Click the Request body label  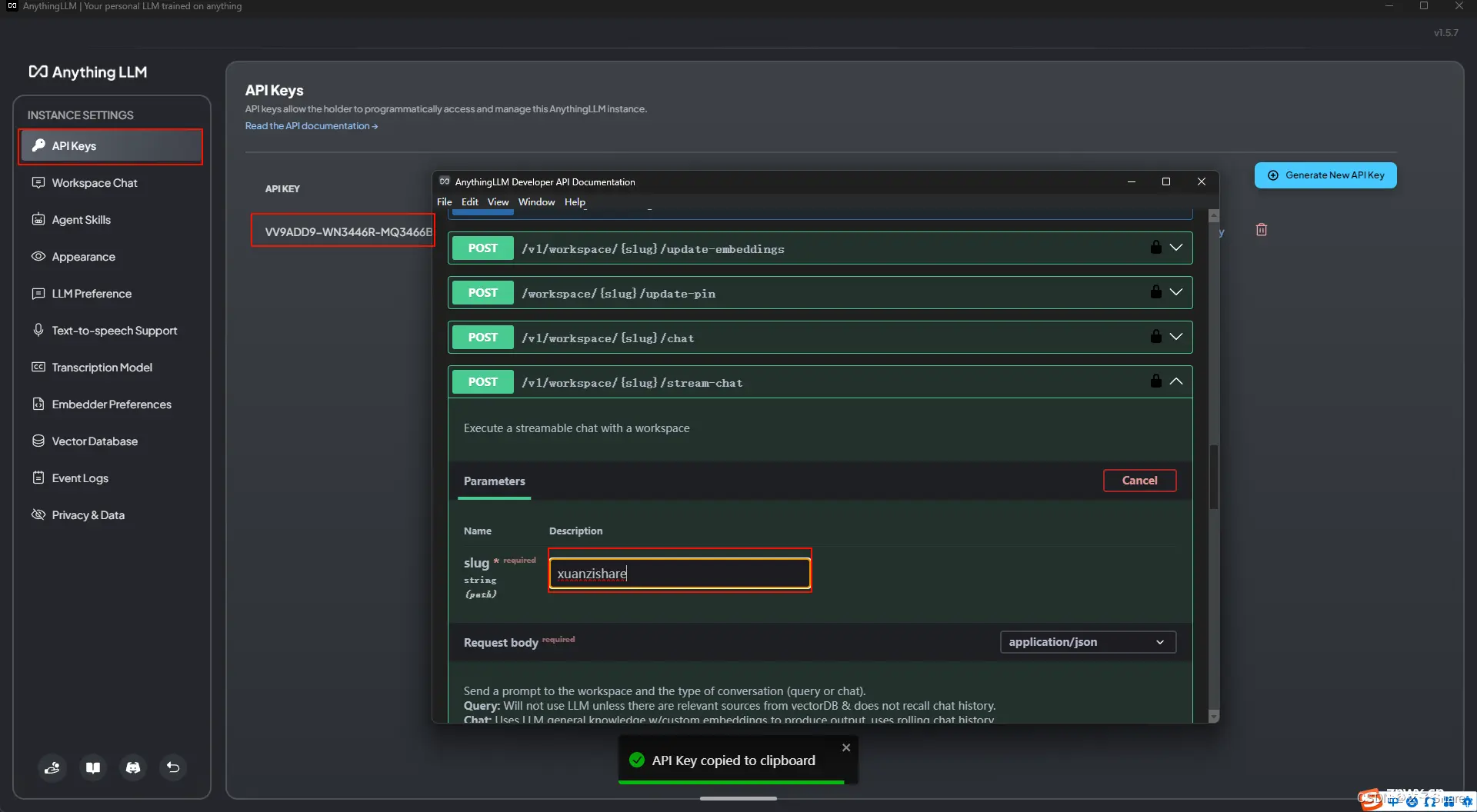tap(501, 643)
